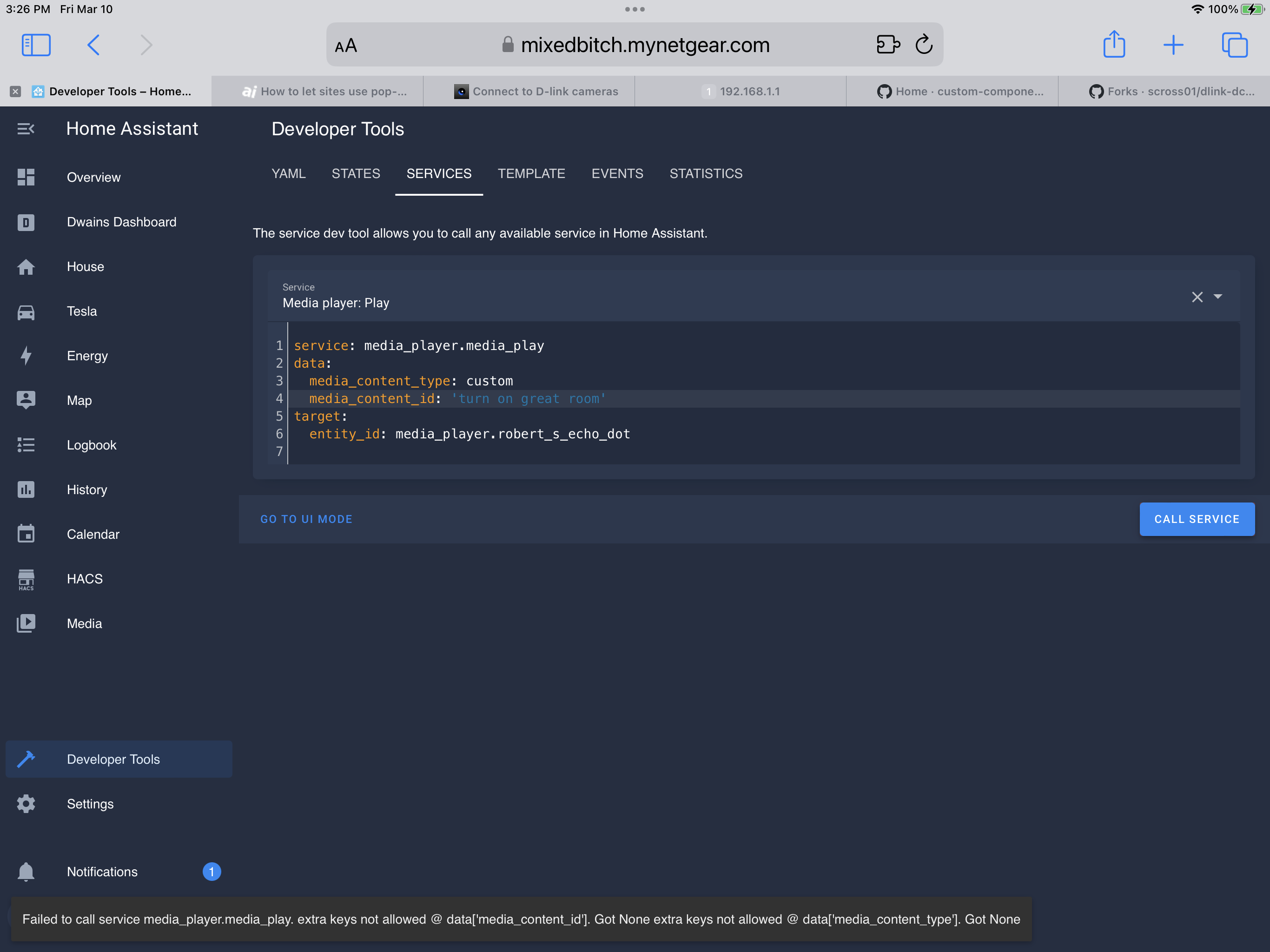
Task: Select the Media sidebar icon
Action: pos(26,623)
